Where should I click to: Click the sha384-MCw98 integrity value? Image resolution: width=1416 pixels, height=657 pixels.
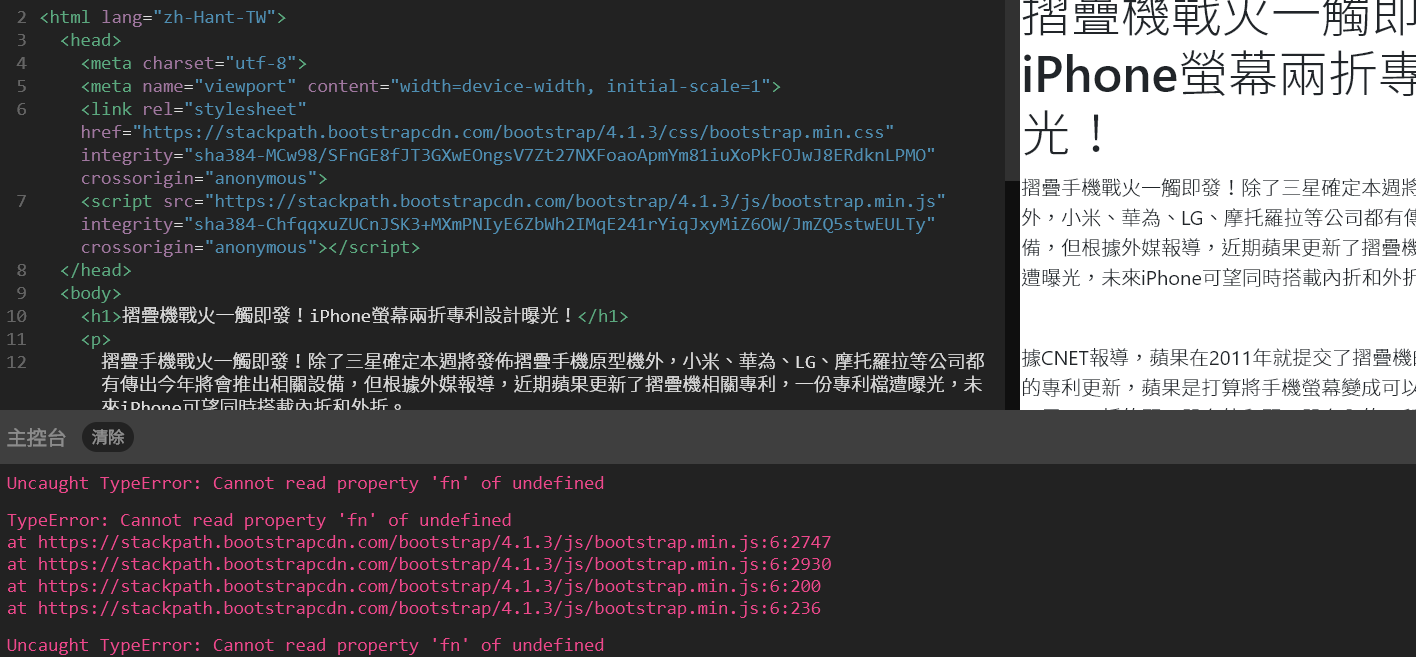click(559, 155)
